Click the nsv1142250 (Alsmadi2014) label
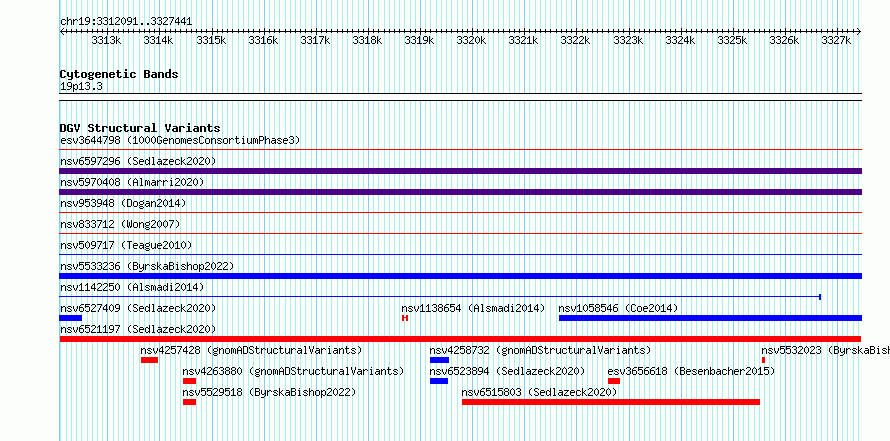The image size is (890, 441). click(x=132, y=287)
